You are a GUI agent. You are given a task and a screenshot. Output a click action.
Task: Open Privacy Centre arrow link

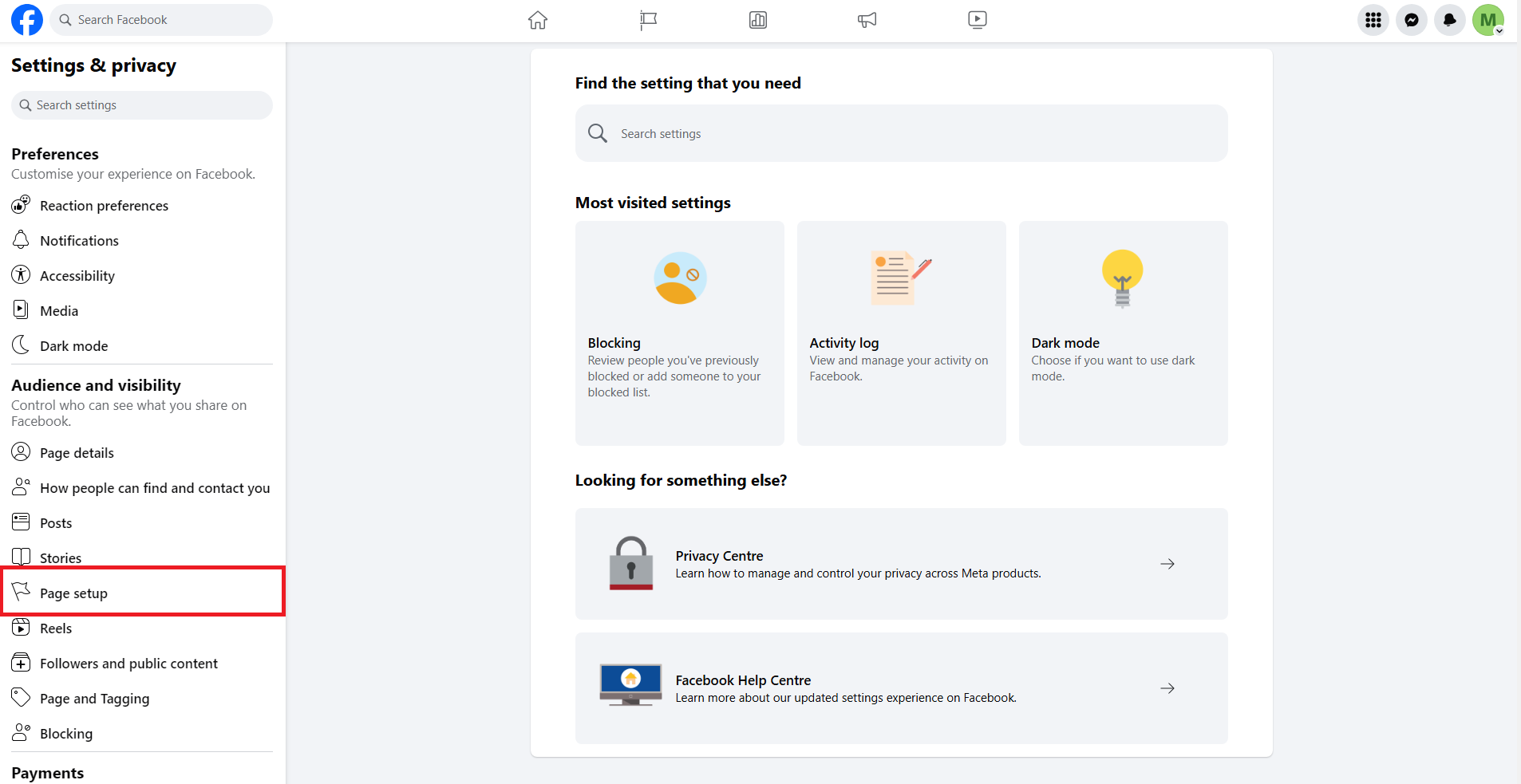click(1167, 564)
